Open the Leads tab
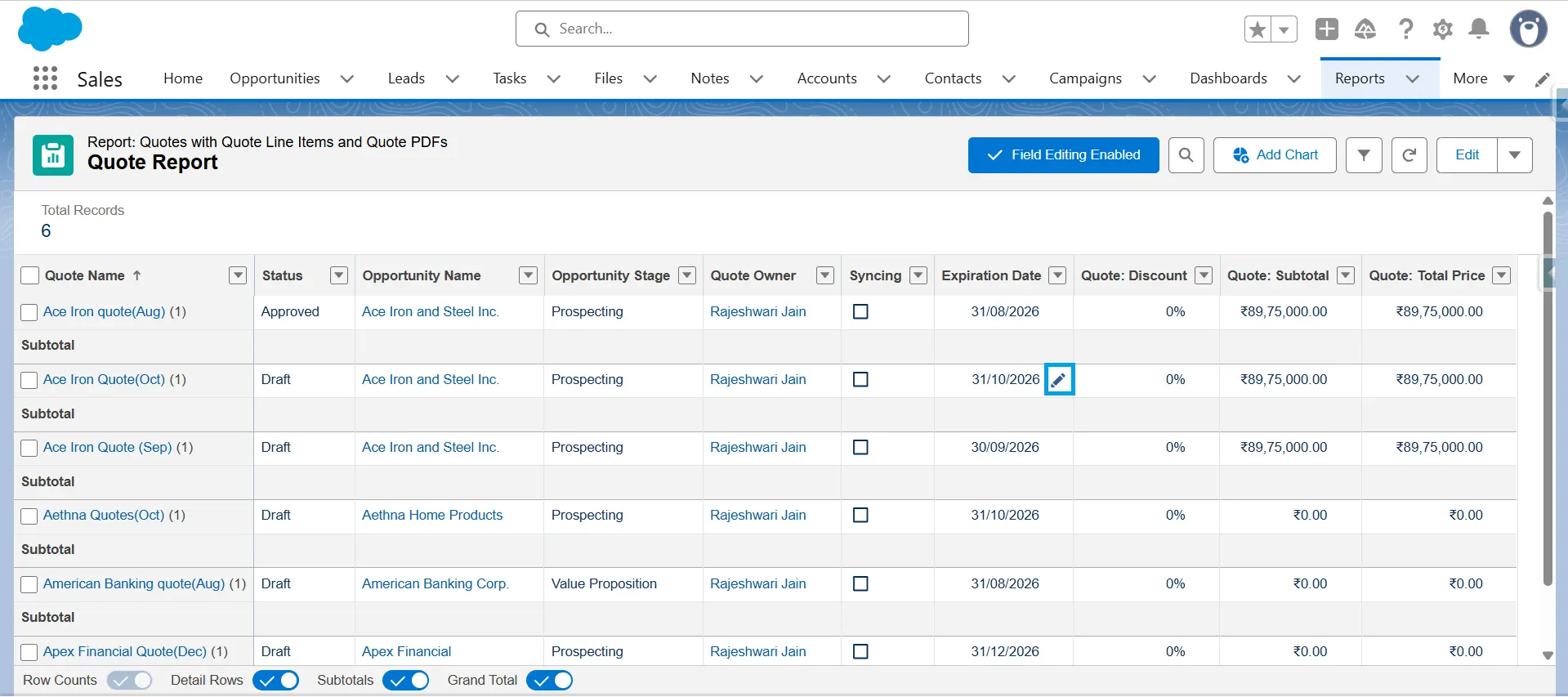The height and width of the screenshot is (697, 1568). click(x=406, y=78)
